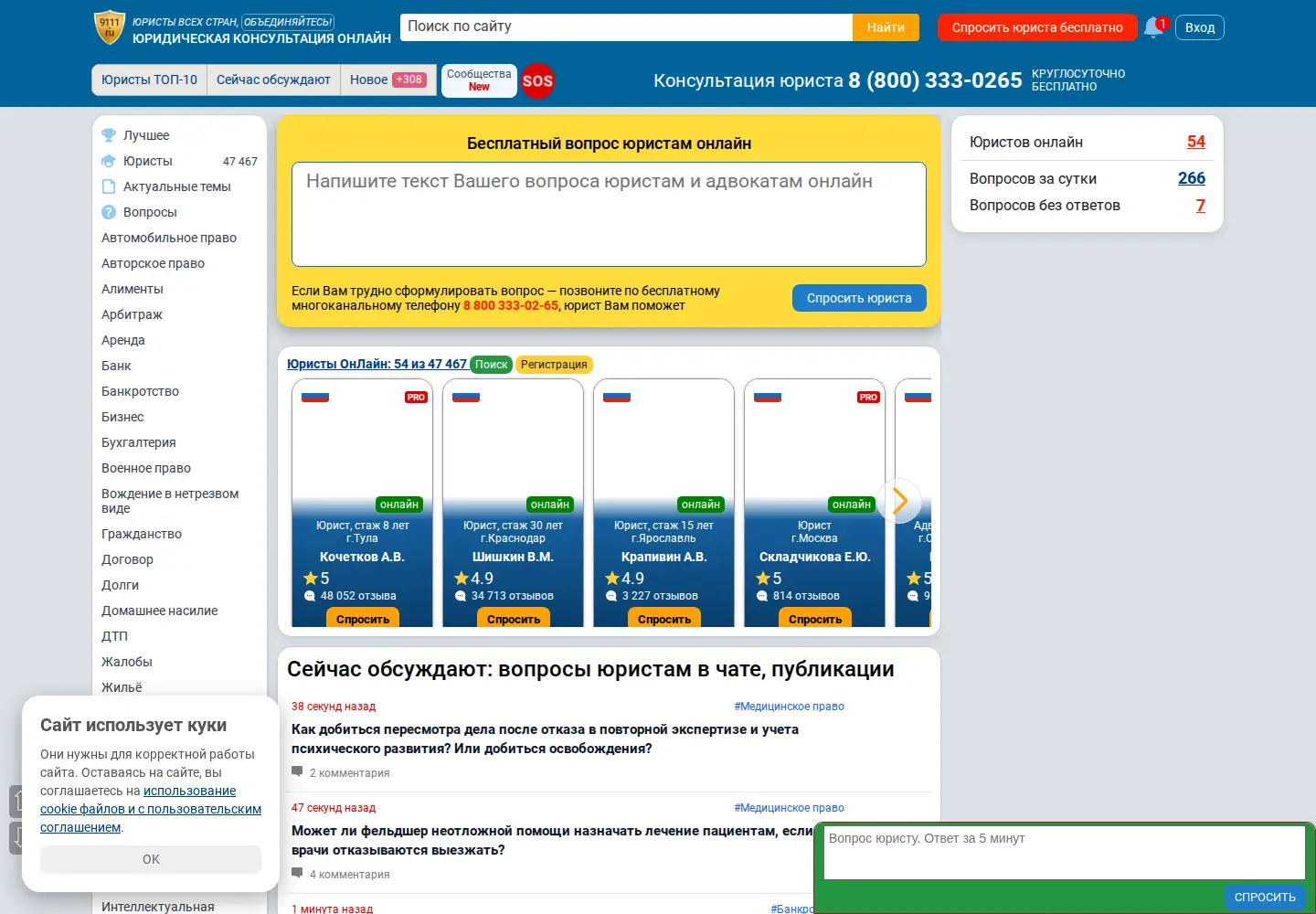Open lawyer photo of Шишкин В.М.
Screen dimensions: 1316x914
tap(514, 448)
